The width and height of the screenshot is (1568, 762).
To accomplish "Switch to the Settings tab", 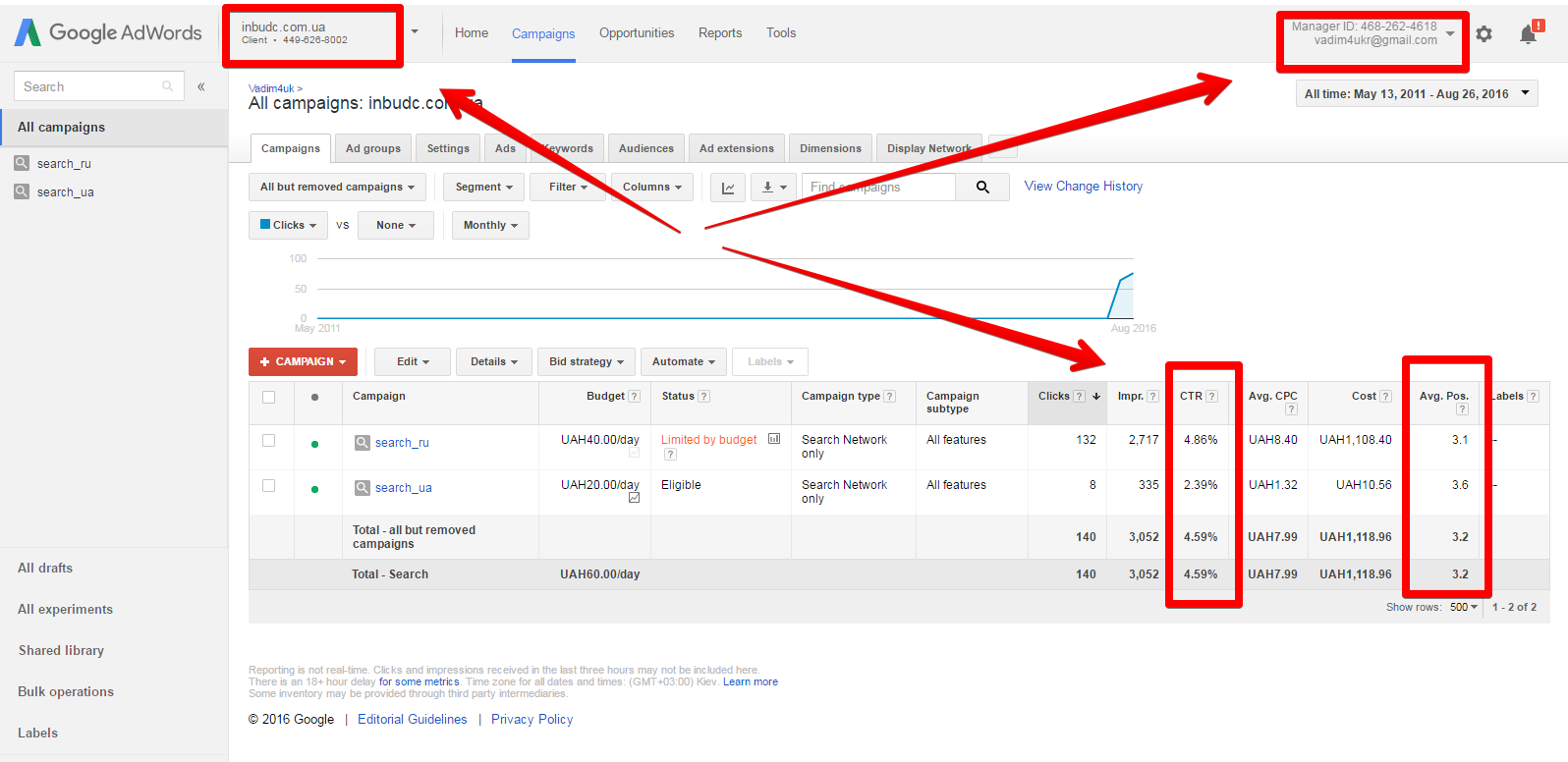I will [x=448, y=148].
